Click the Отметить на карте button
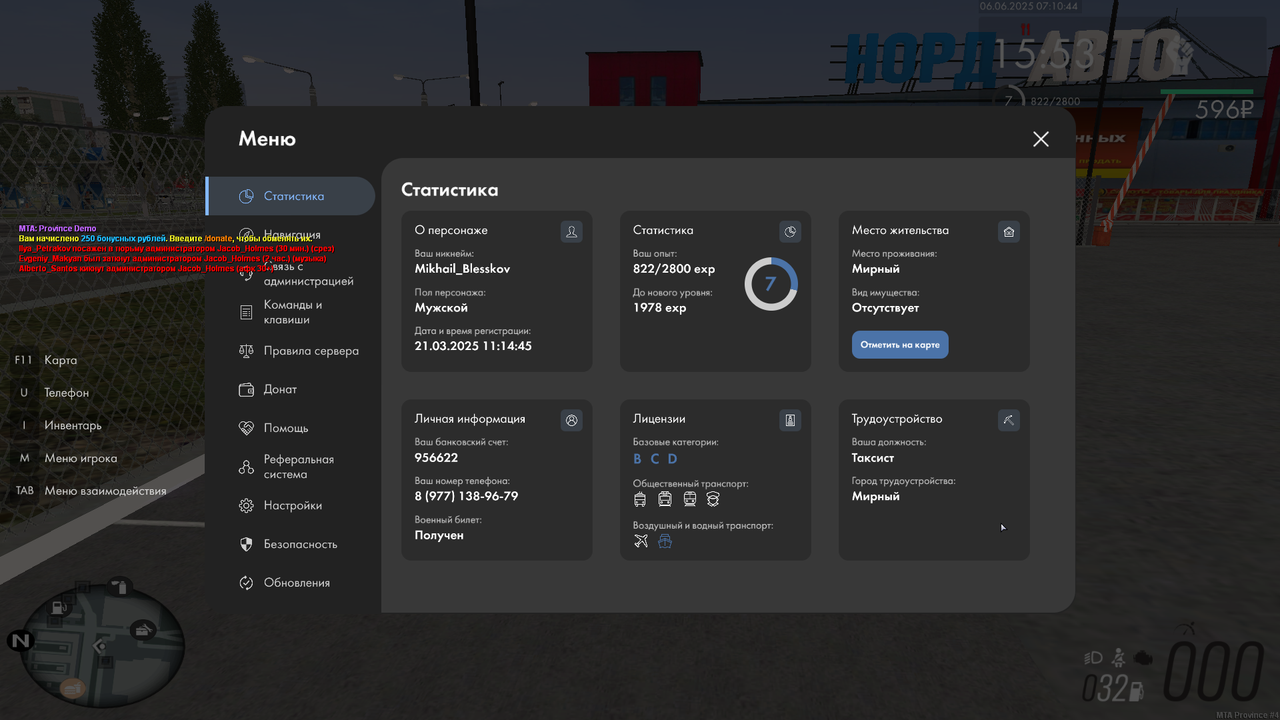The image size is (1280, 720). [x=900, y=345]
